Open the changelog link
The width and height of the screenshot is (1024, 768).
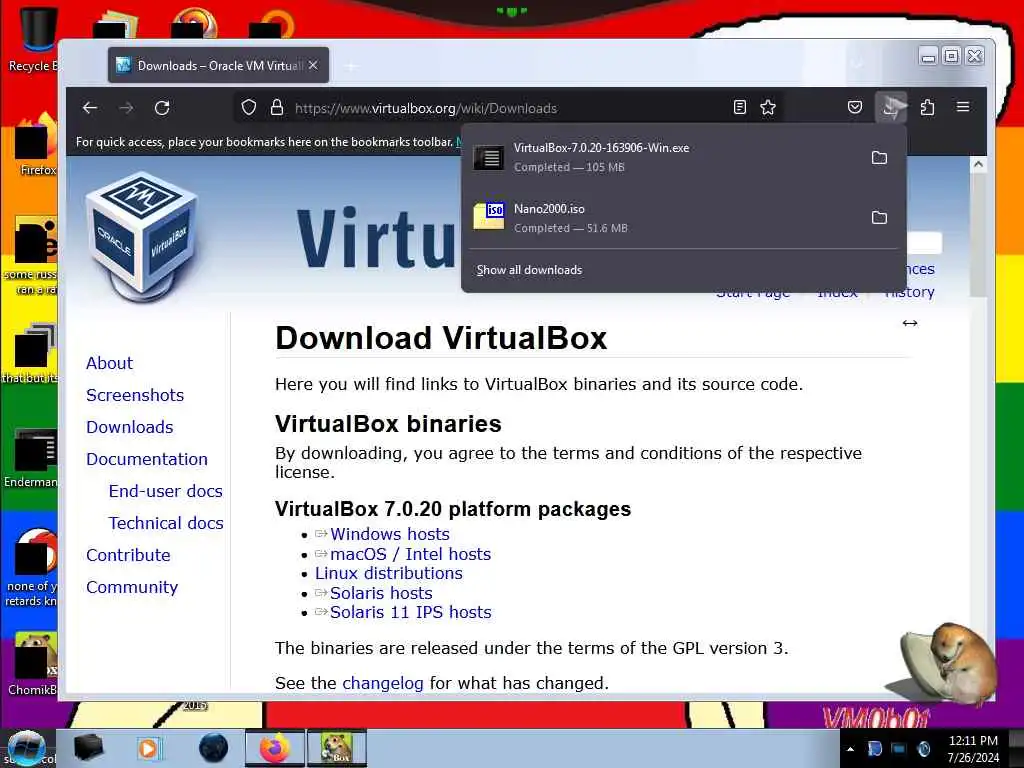[x=383, y=683]
